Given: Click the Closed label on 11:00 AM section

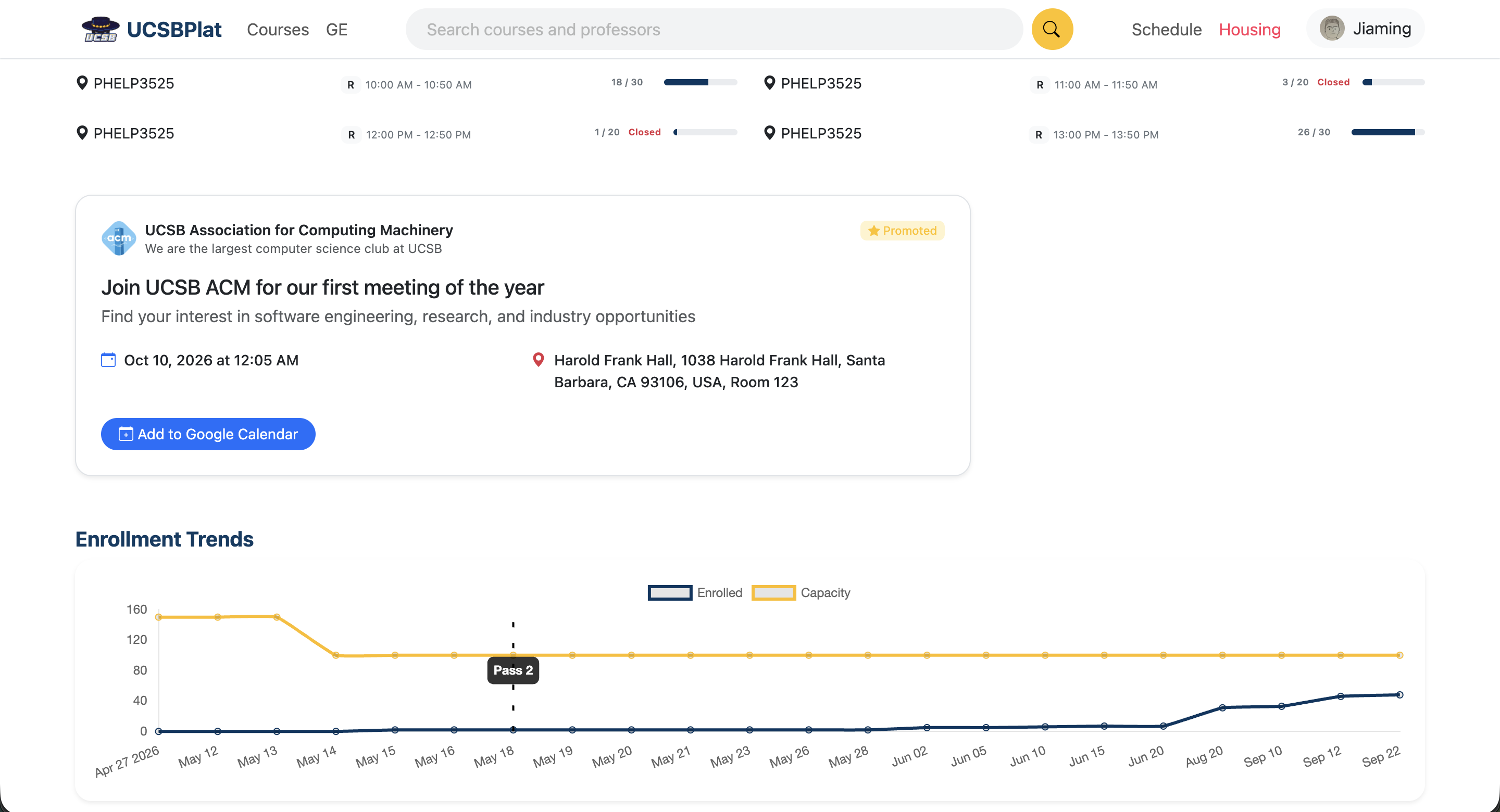Looking at the screenshot, I should pos(1333,82).
